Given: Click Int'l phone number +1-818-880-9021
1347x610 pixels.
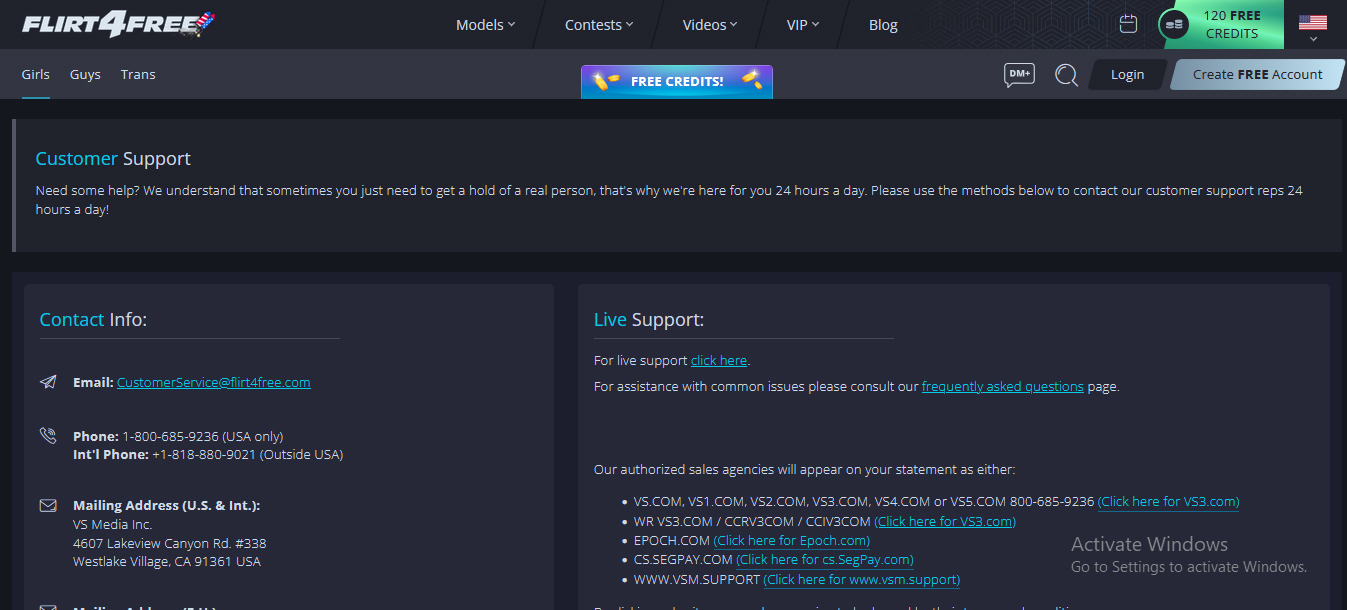Looking at the screenshot, I should pyautogui.click(x=247, y=454).
